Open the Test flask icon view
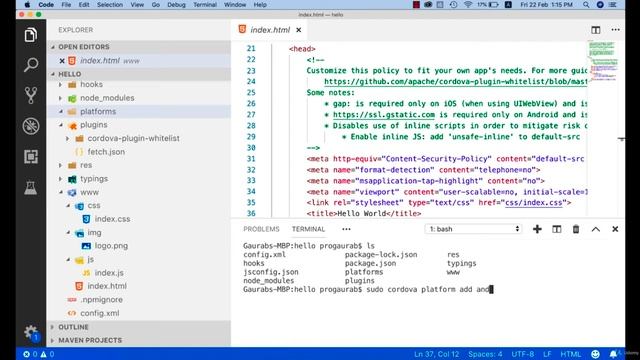Screen dimensions: 640x360 coord(31,188)
